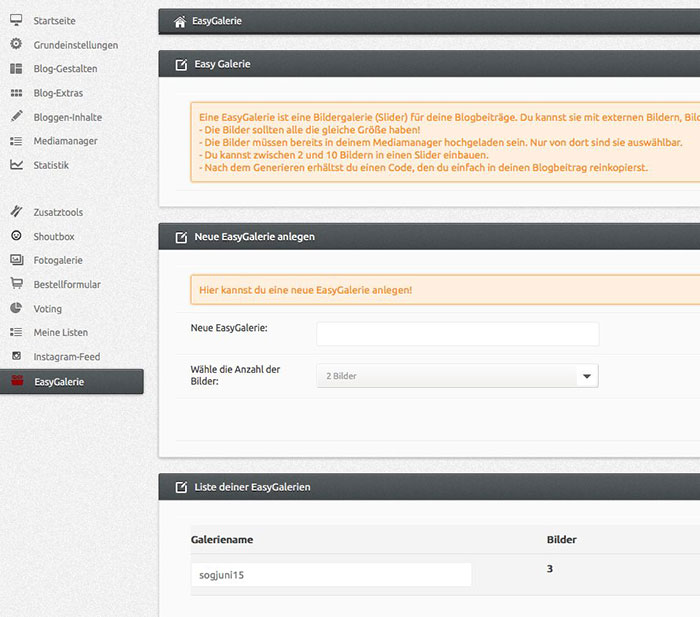The height and width of the screenshot is (617, 700).
Task: Click the red EasyGalerie sidebar icon
Action: pos(17,381)
